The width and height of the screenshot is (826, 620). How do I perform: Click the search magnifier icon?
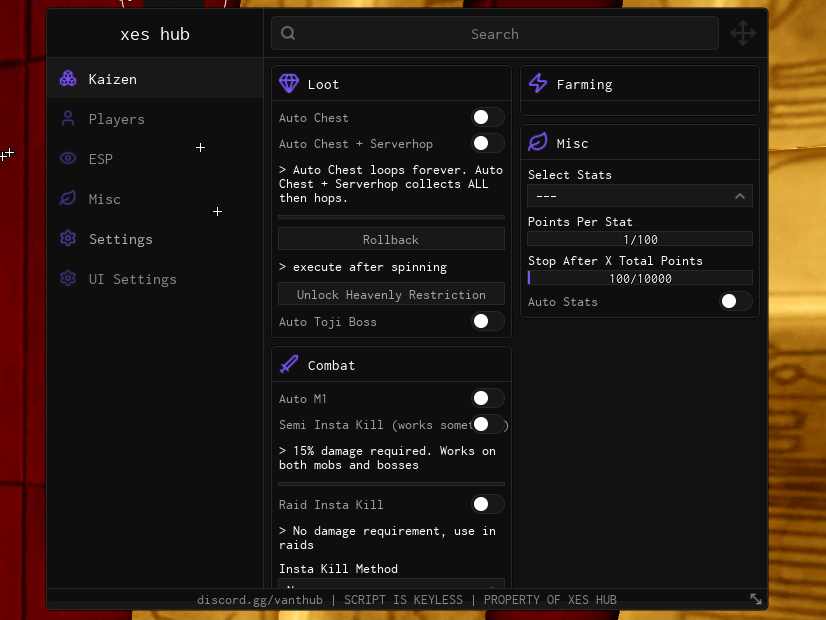[288, 33]
